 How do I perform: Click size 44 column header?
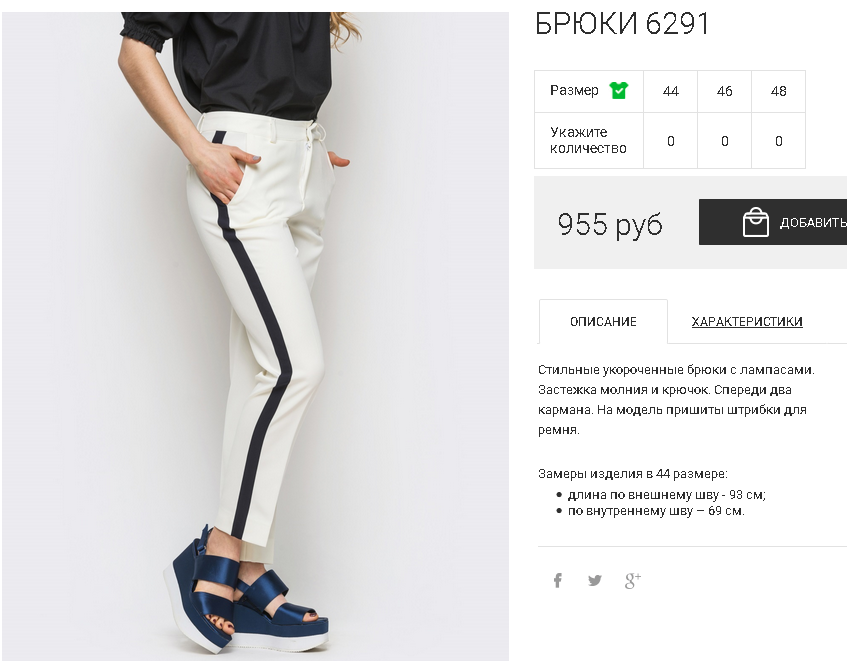(x=670, y=91)
